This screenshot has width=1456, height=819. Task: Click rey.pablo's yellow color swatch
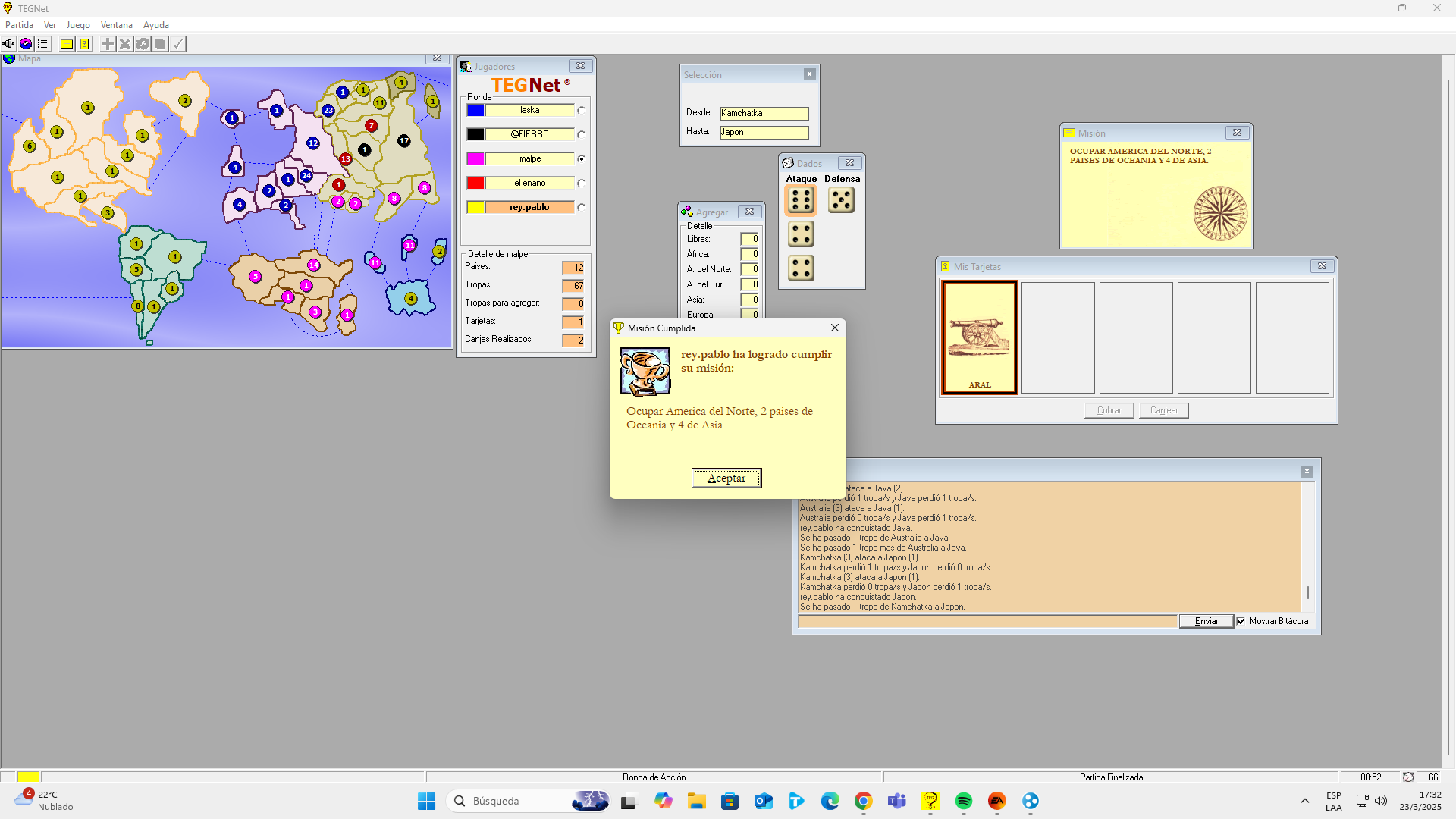click(475, 208)
